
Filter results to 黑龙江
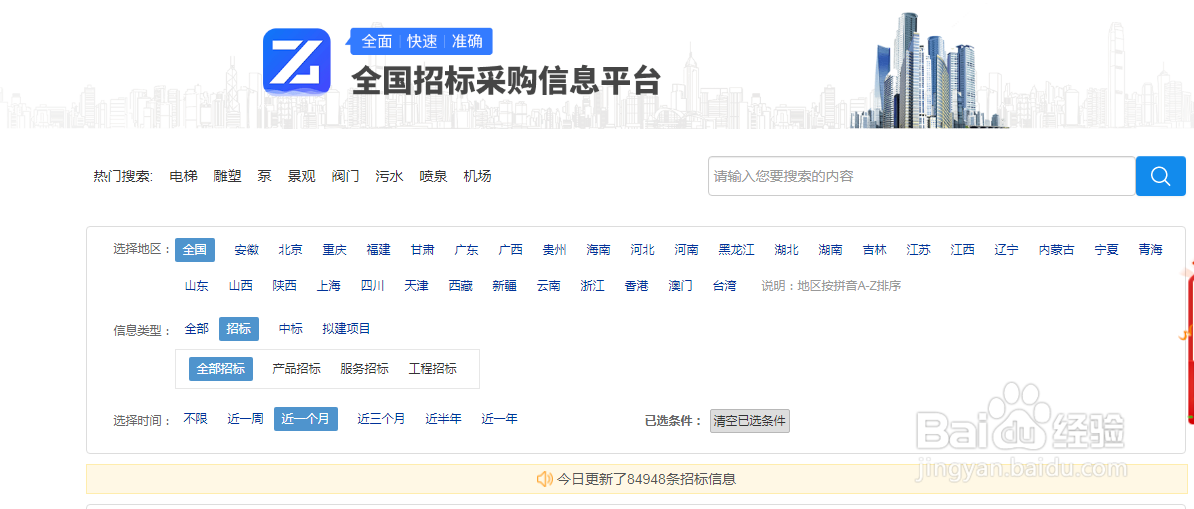736,250
